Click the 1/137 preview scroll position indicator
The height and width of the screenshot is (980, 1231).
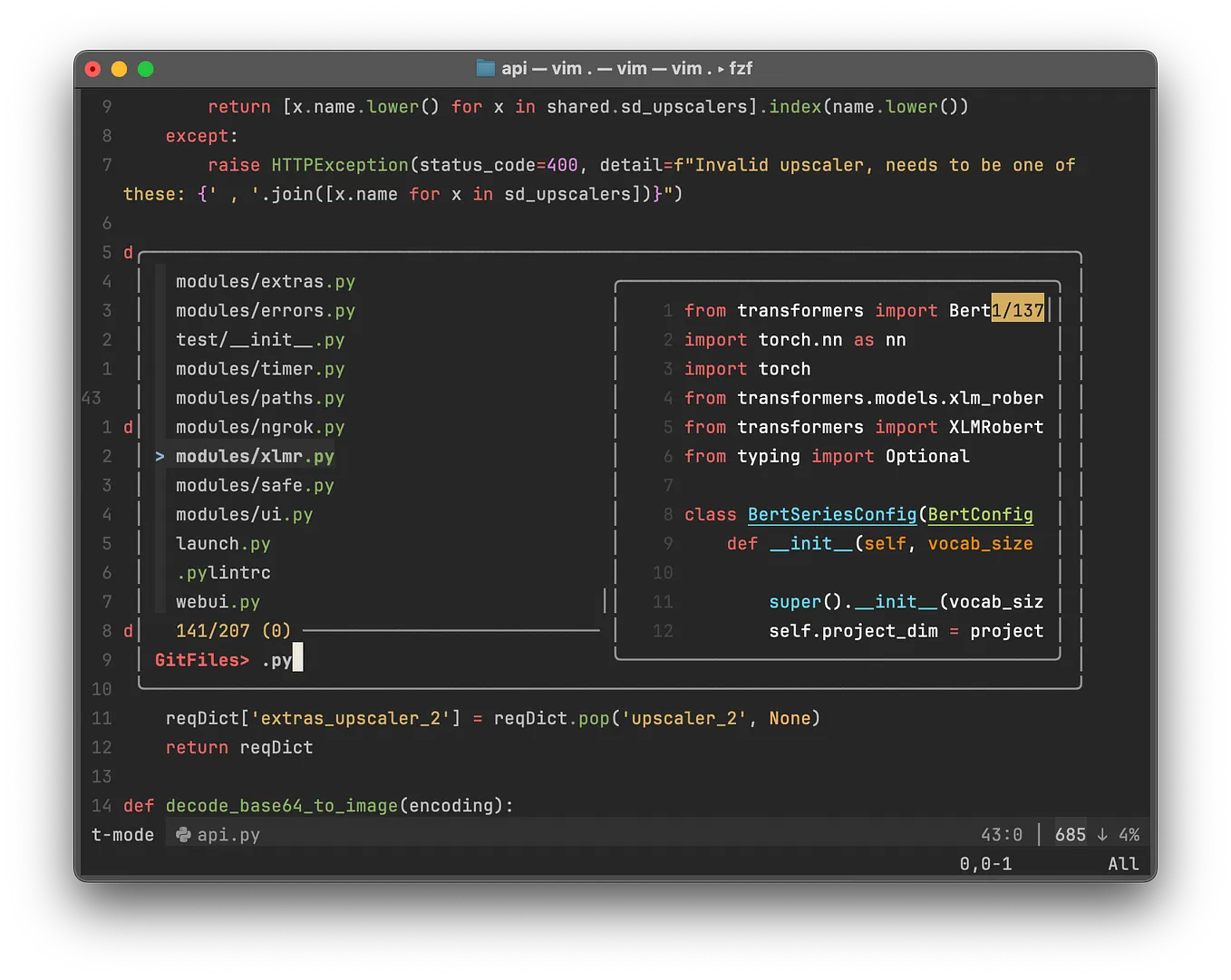[x=1017, y=309]
